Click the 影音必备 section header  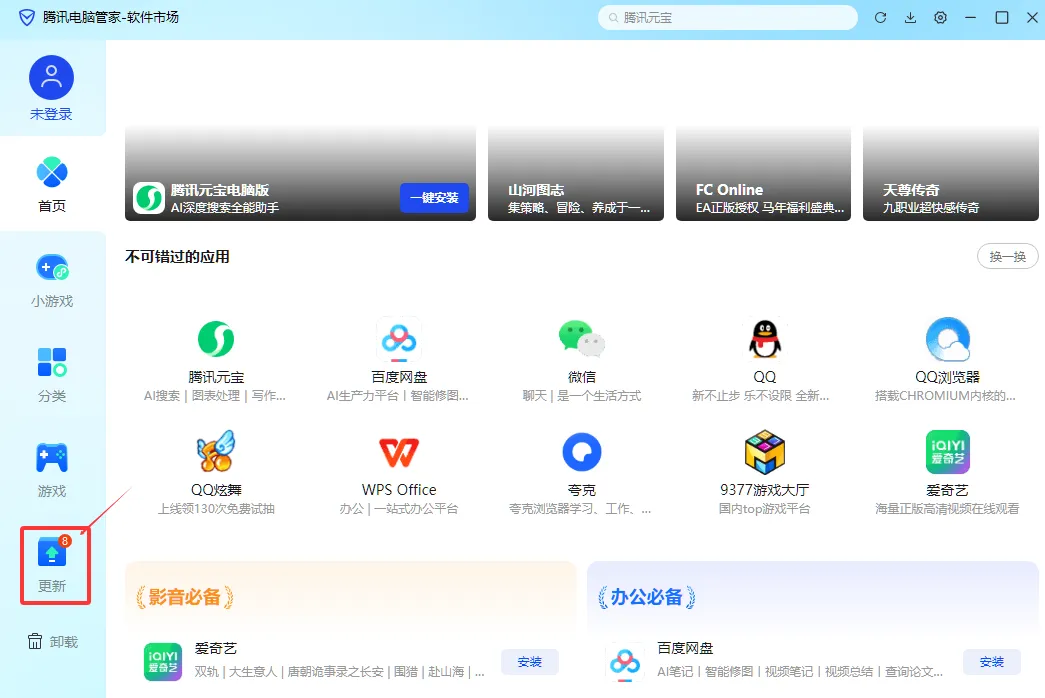click(185, 597)
